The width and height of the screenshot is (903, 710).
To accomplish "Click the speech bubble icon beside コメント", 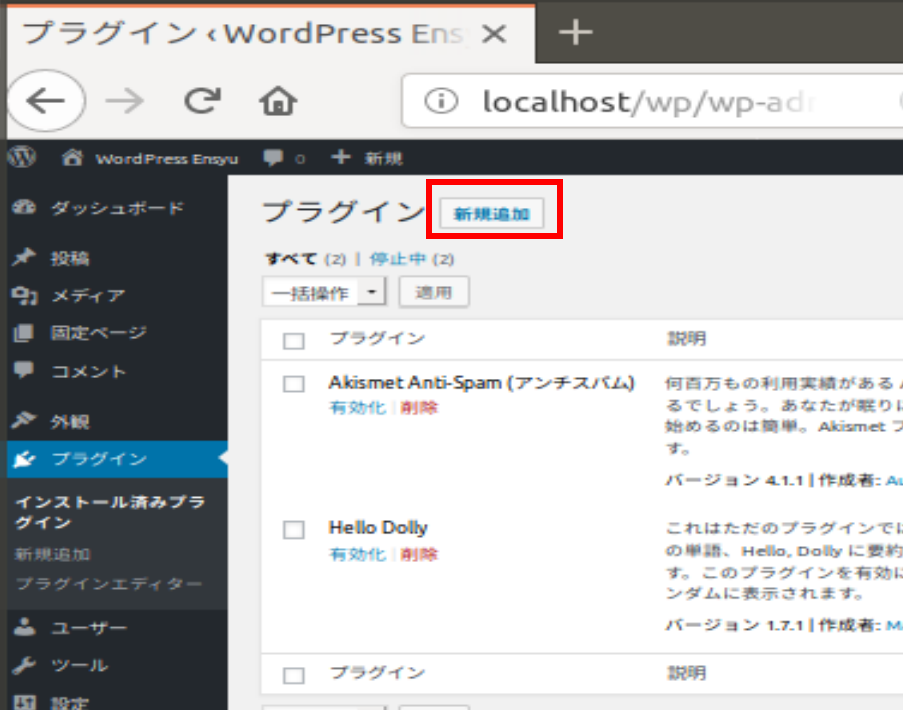I will click(x=24, y=370).
